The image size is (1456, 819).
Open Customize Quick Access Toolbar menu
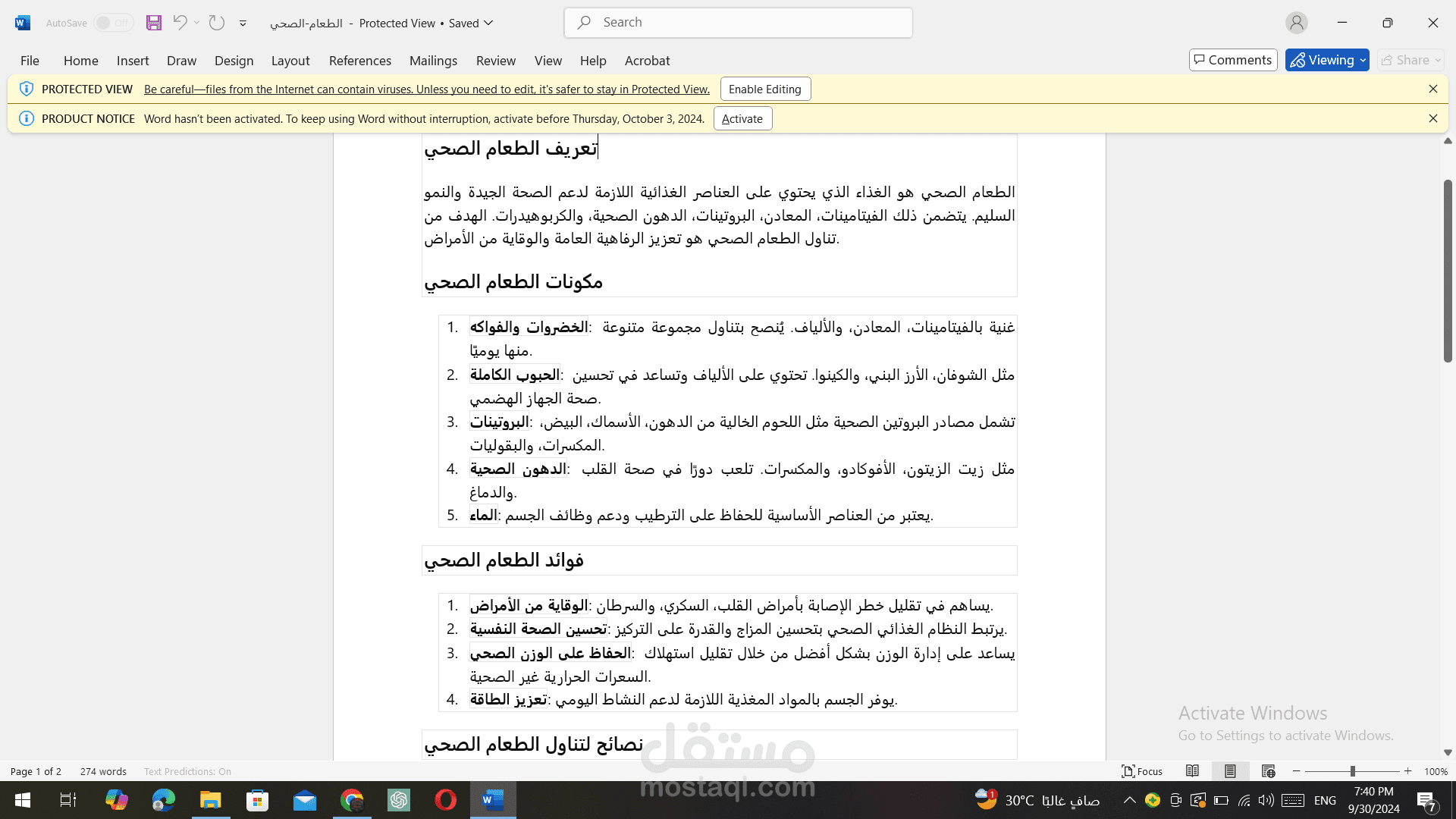(243, 23)
